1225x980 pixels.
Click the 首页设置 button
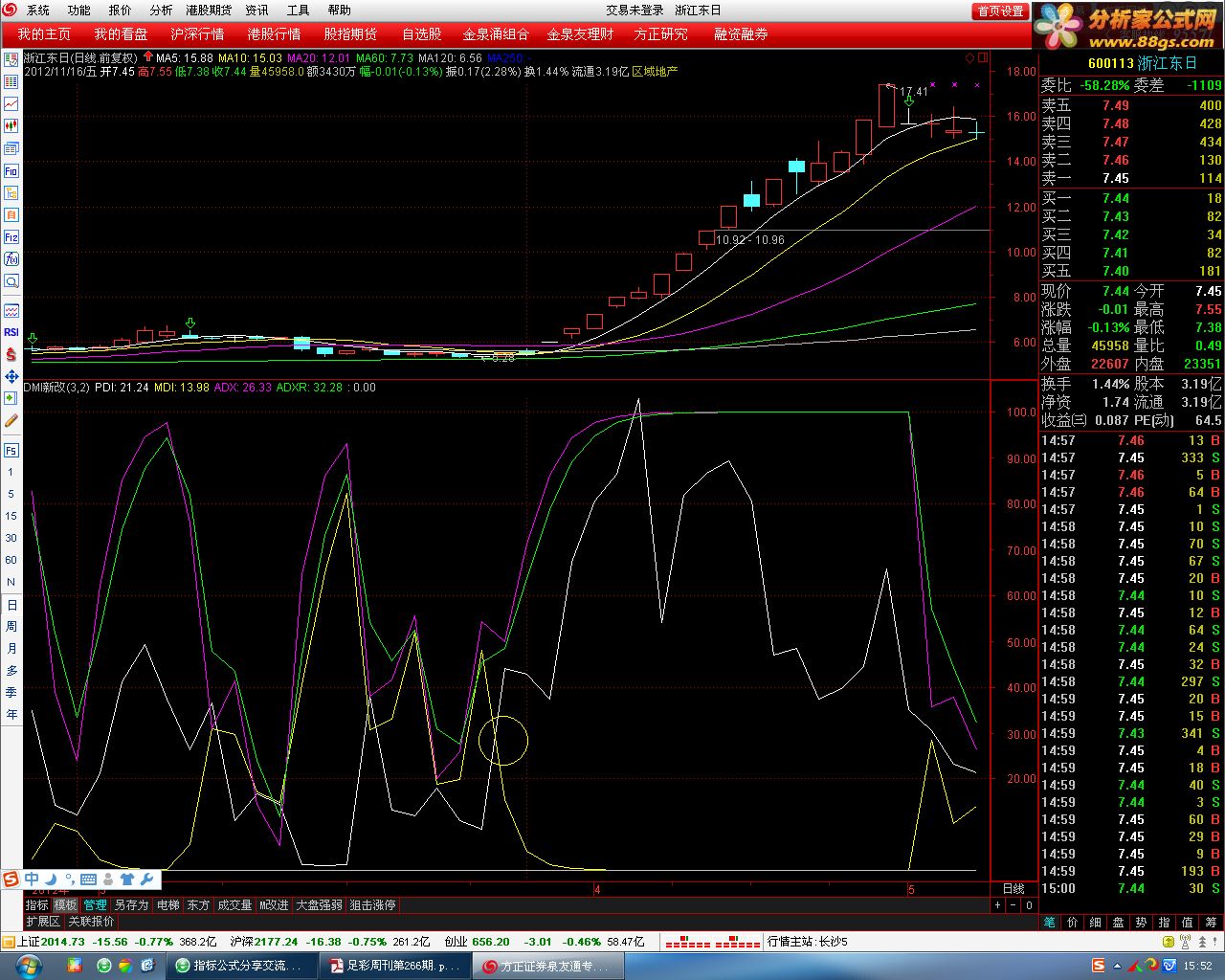coord(1001,11)
